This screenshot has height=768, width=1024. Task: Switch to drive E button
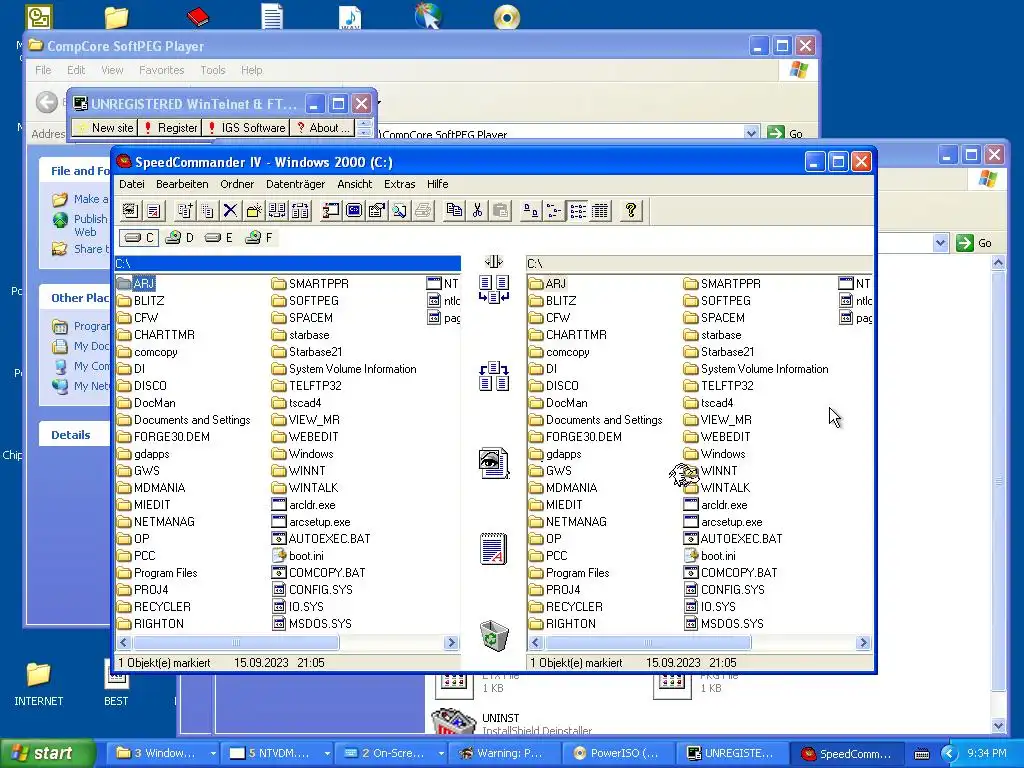point(218,238)
